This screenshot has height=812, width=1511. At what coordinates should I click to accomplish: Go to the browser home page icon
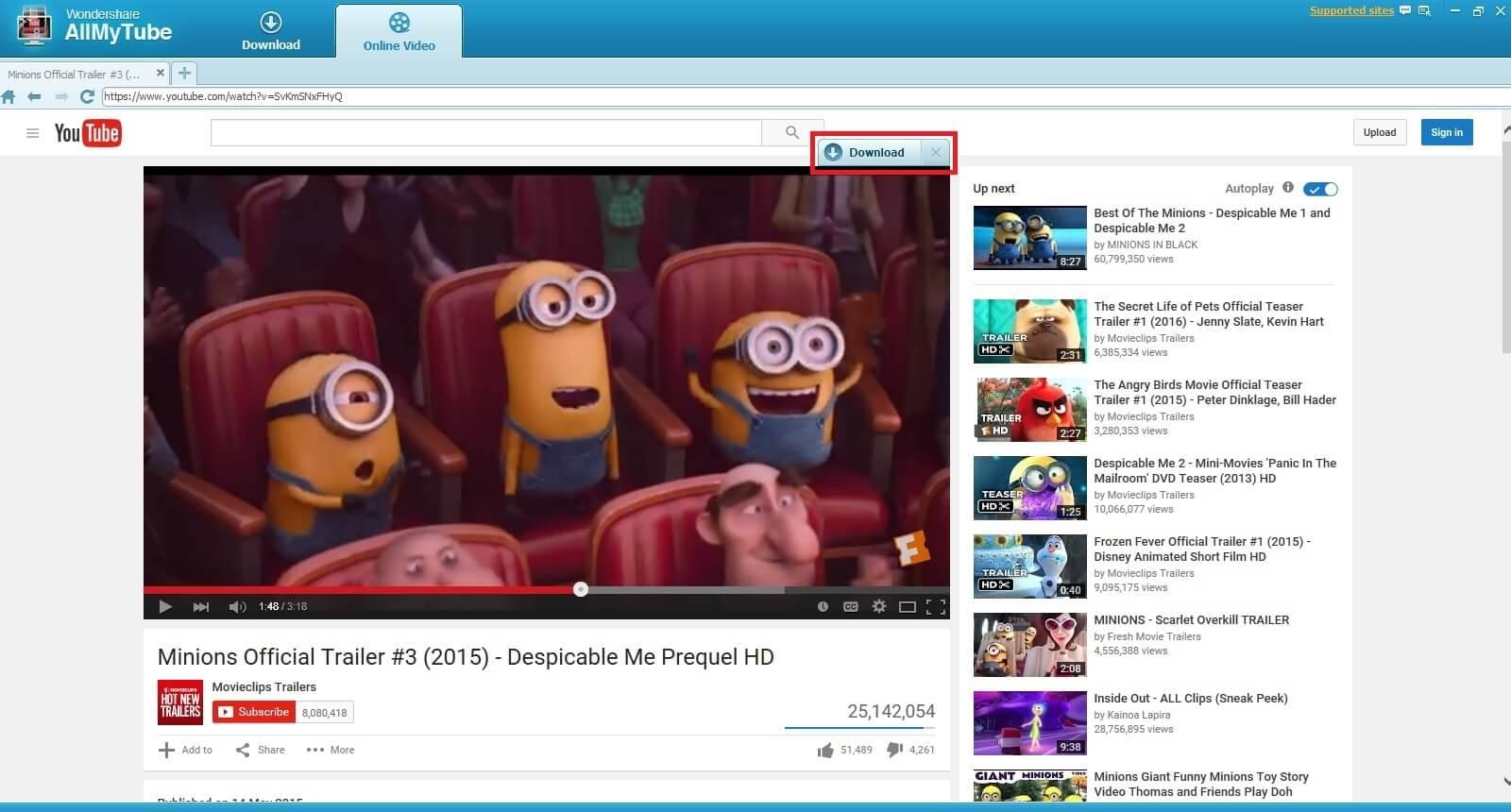8,96
